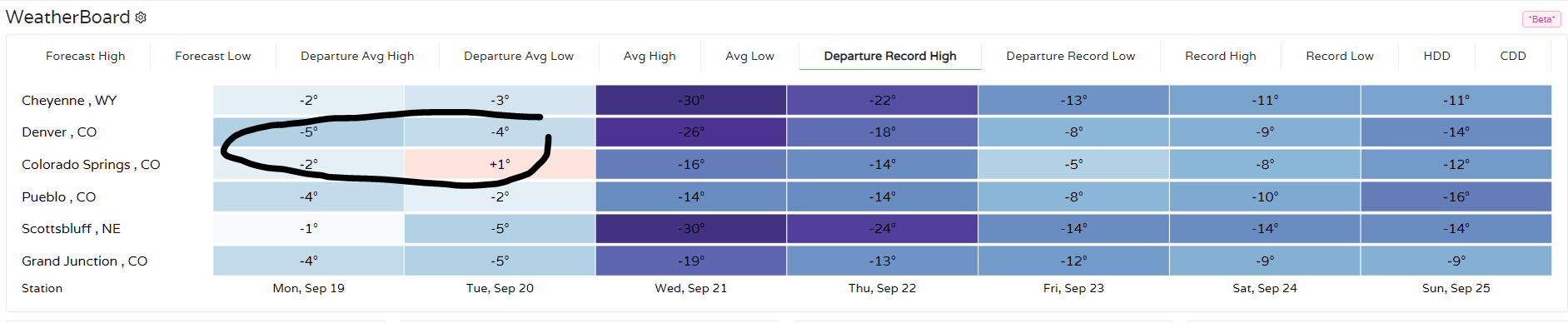The width and height of the screenshot is (1568, 323).
Task: Select Scottsbluff -30° cell on Wed Sep 21
Action: (x=691, y=228)
